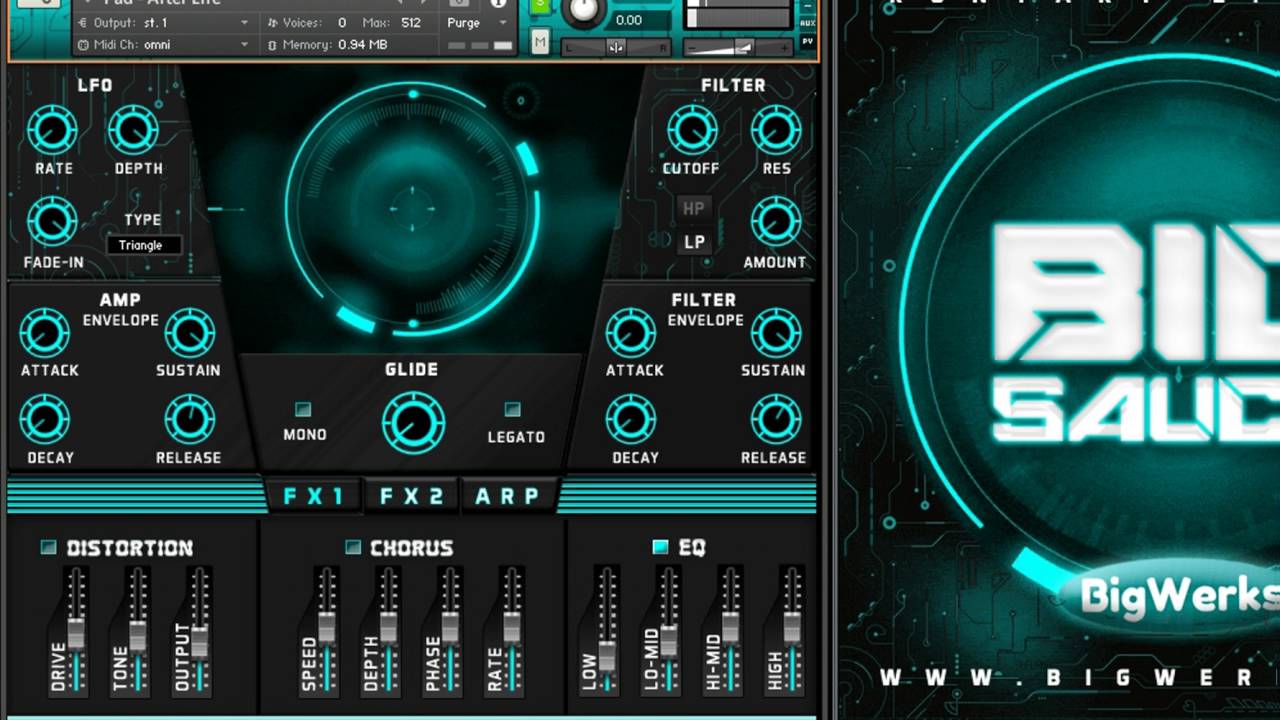Adjust the LFO Rate knob
The image size is (1280, 720).
[x=52, y=130]
